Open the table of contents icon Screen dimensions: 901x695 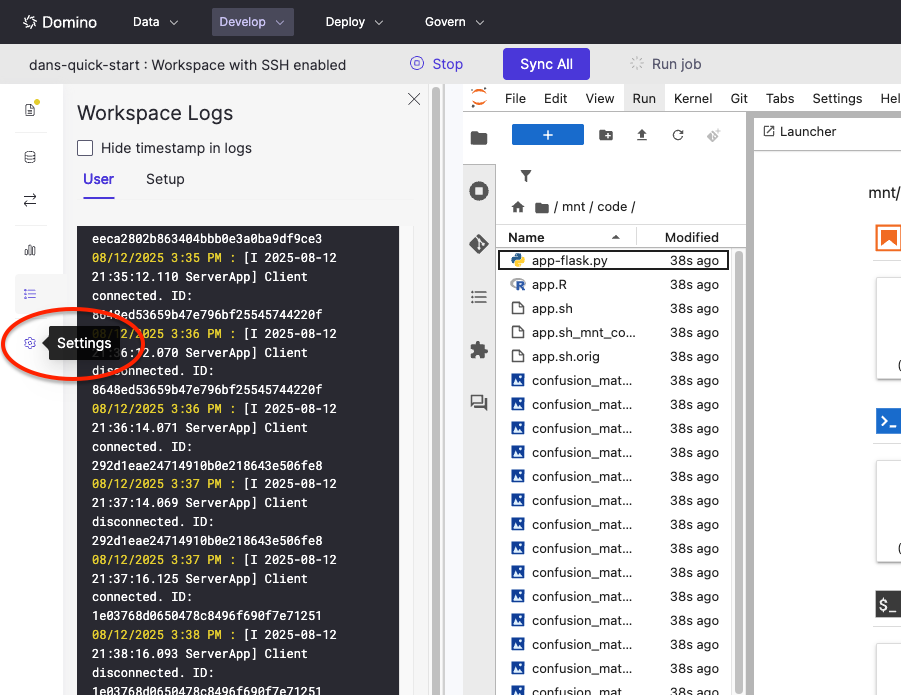tap(479, 297)
